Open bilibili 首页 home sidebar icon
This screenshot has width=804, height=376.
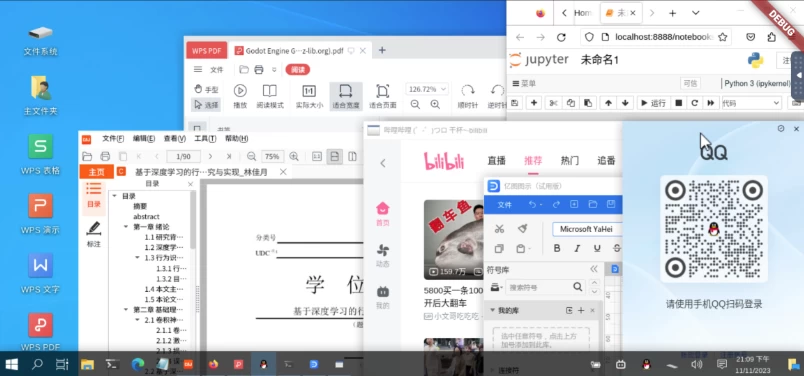pos(383,213)
